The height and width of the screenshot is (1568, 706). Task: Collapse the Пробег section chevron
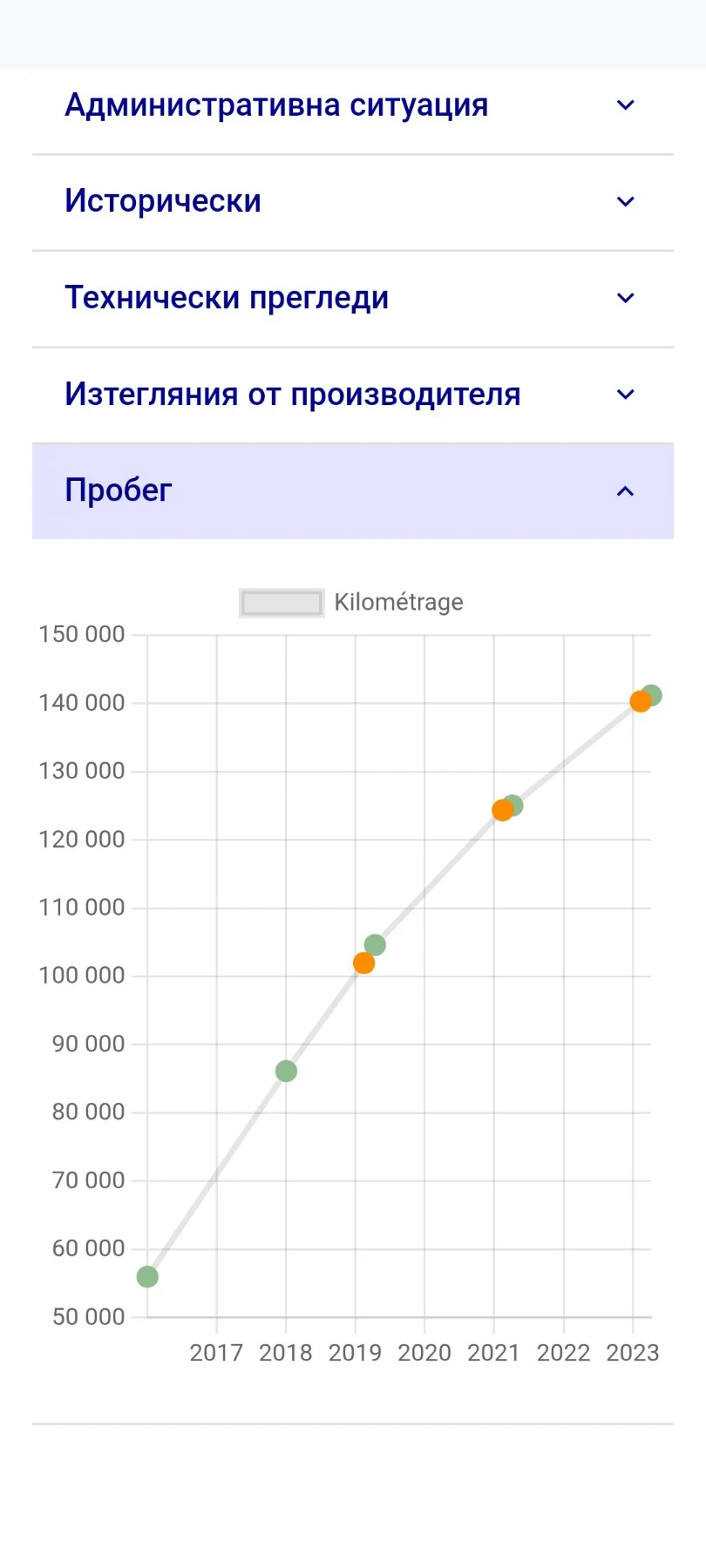click(625, 491)
